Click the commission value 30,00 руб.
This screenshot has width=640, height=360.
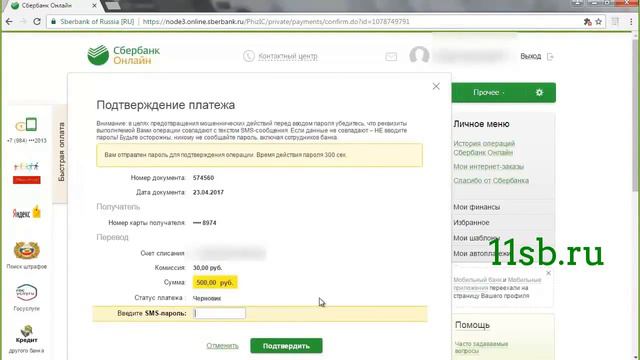pos(207,268)
